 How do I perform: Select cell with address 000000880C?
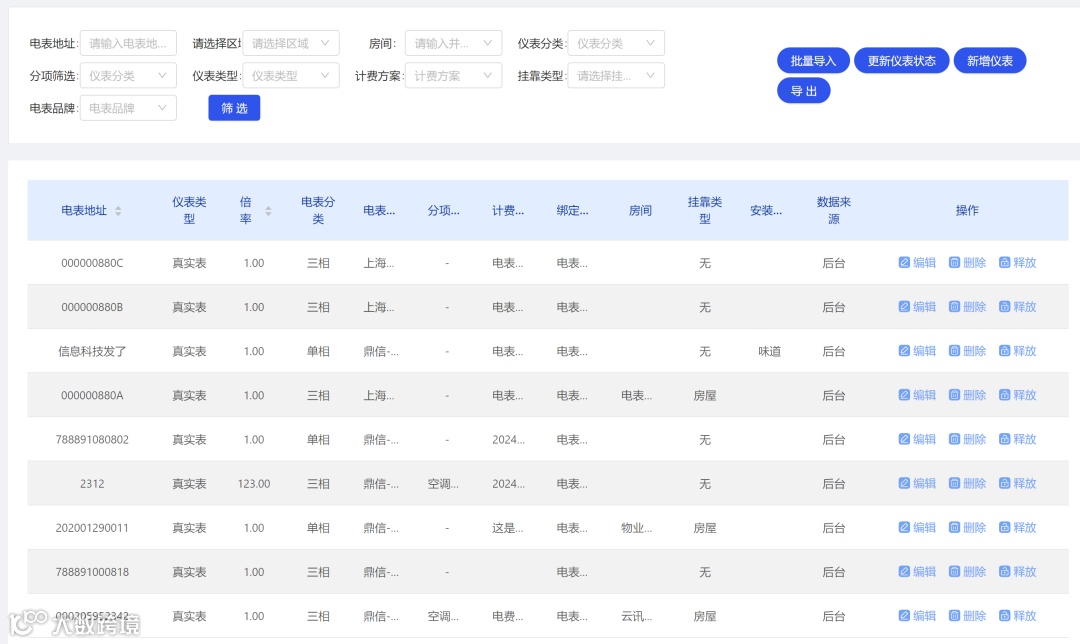coord(92,263)
